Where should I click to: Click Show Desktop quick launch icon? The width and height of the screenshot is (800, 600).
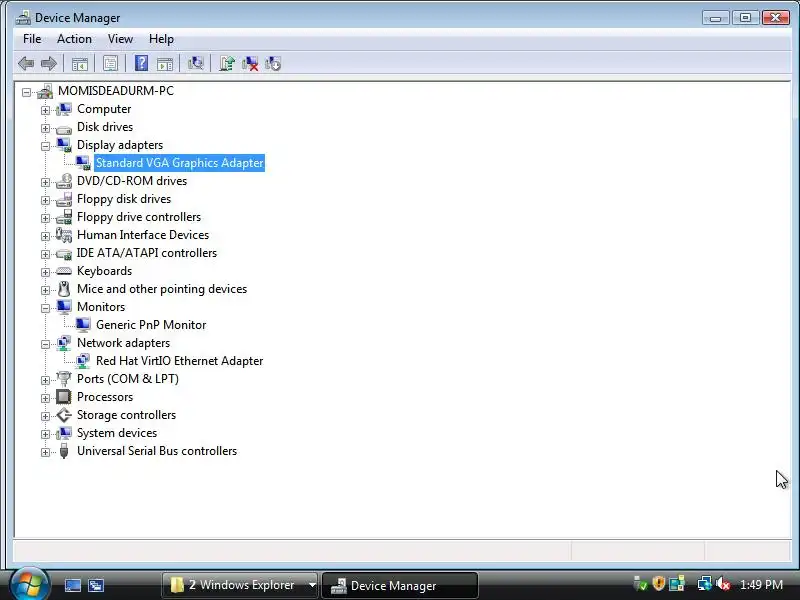[72, 585]
